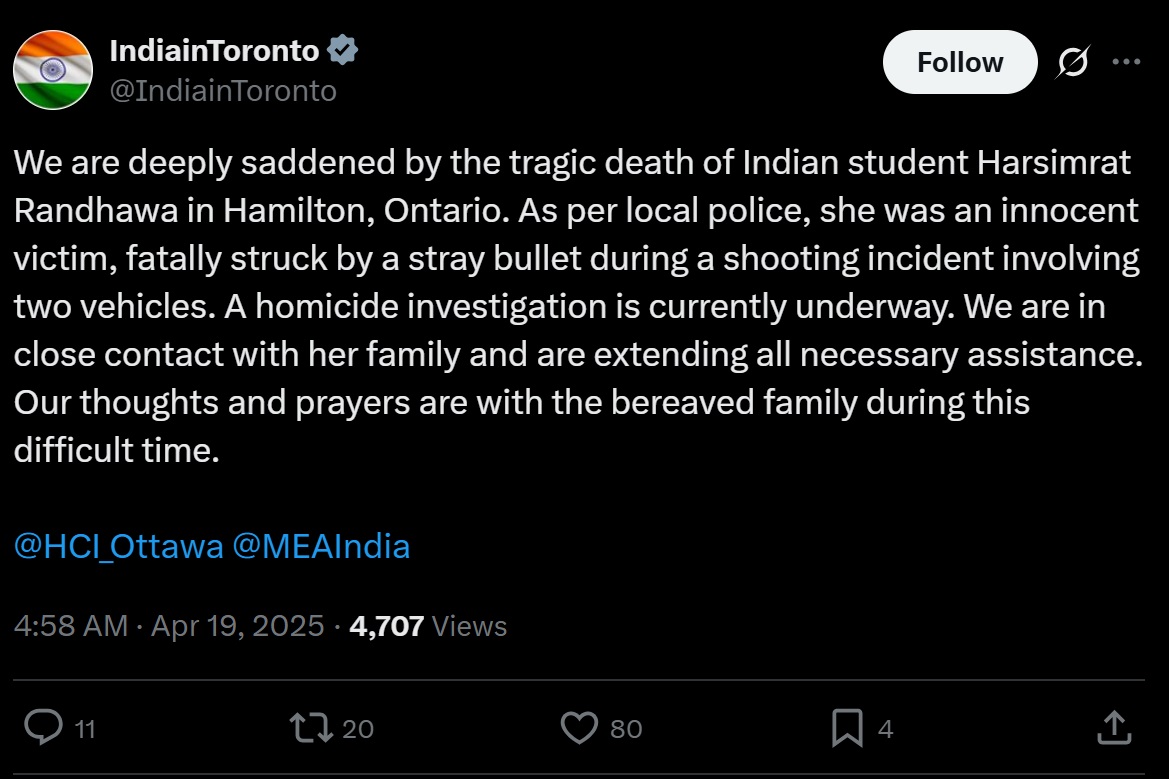The width and height of the screenshot is (1169, 779).
Task: Click the Grok icon beside Follow
Action: (x=1073, y=63)
